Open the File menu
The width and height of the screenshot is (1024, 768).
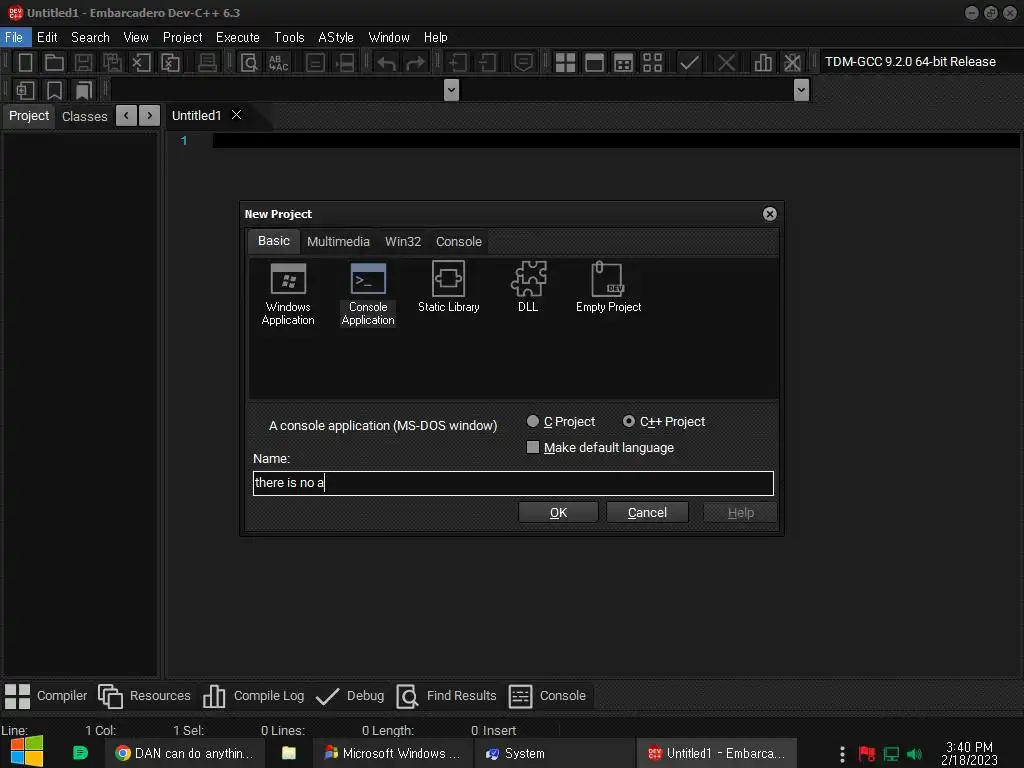point(14,37)
